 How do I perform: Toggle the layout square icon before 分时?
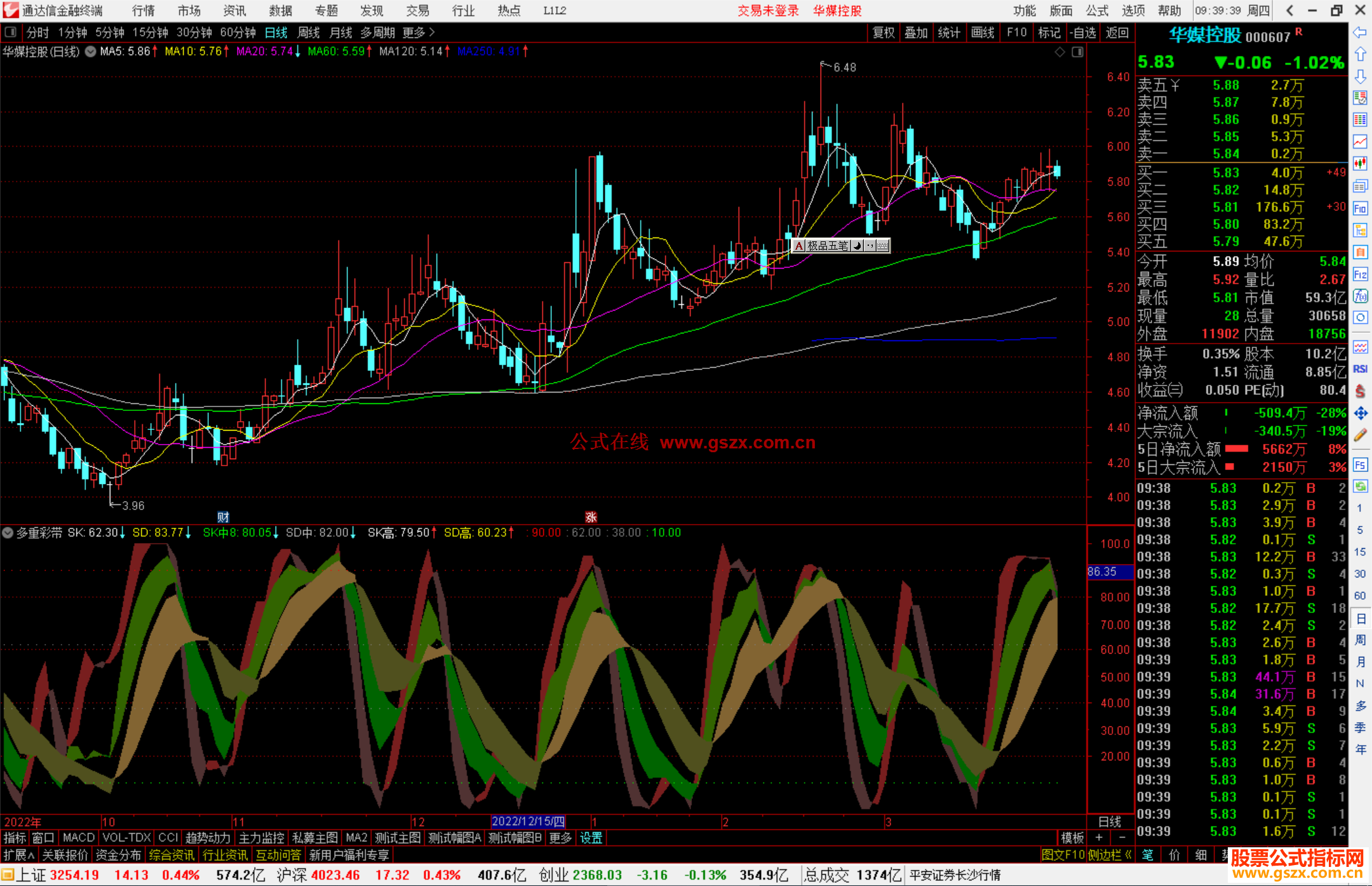[11, 32]
